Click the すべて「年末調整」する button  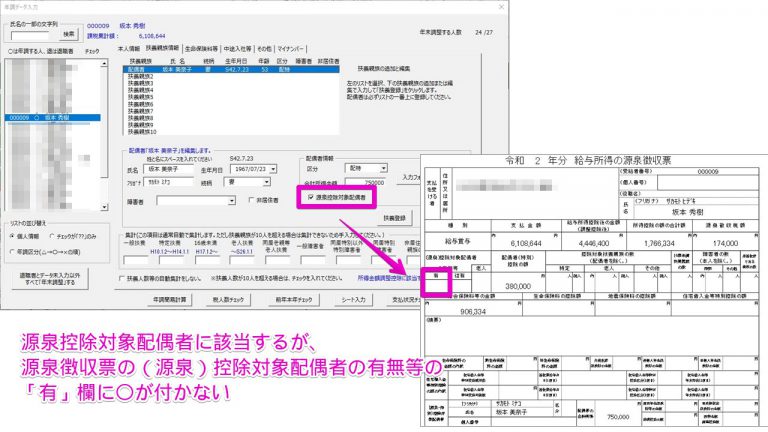[49, 279]
